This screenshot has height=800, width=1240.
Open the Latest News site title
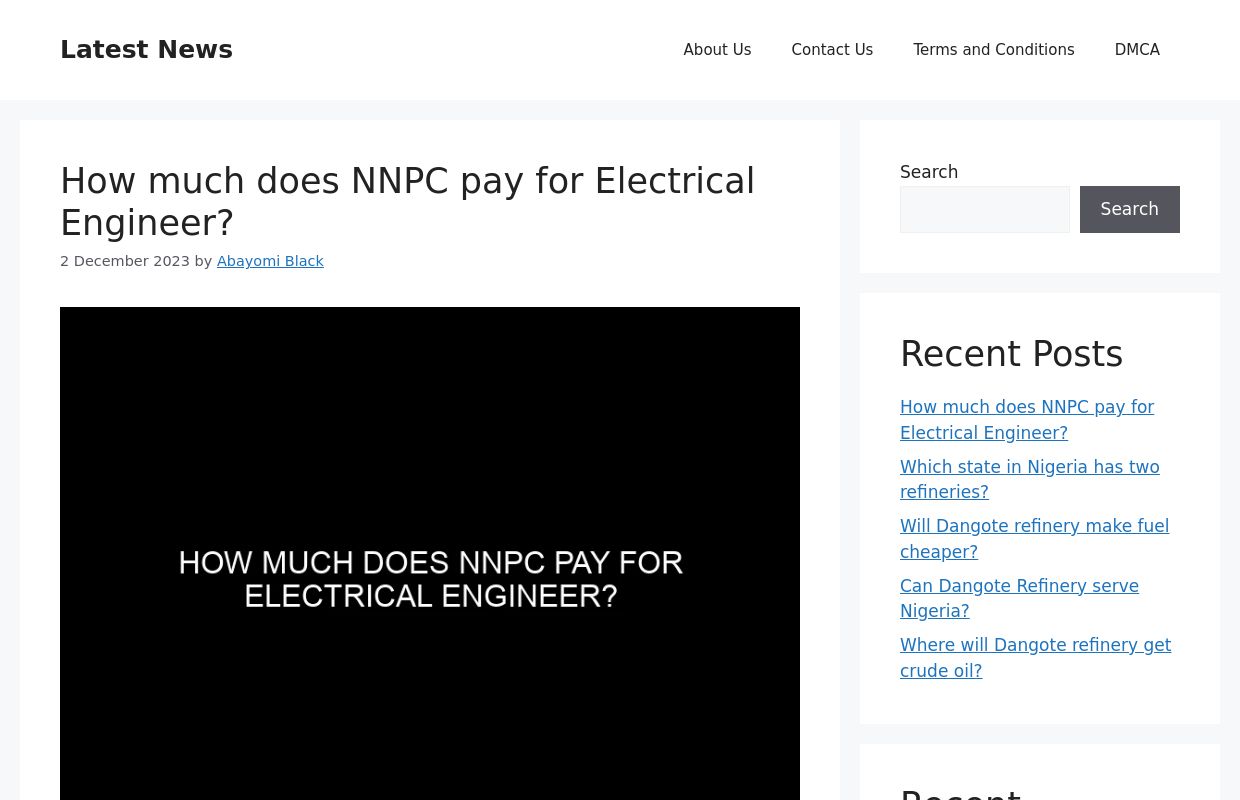(146, 50)
